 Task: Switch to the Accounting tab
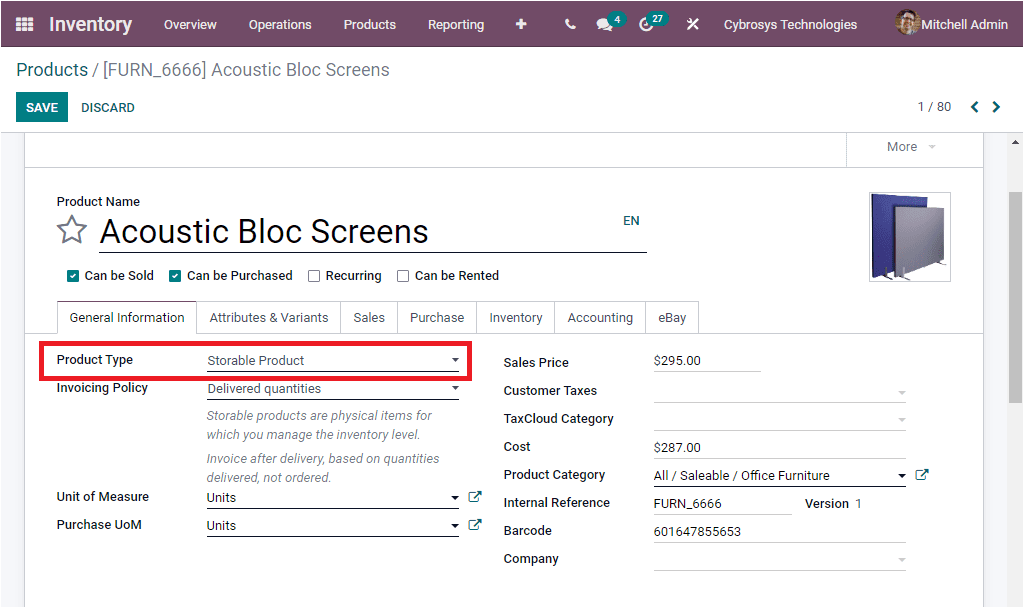point(599,317)
